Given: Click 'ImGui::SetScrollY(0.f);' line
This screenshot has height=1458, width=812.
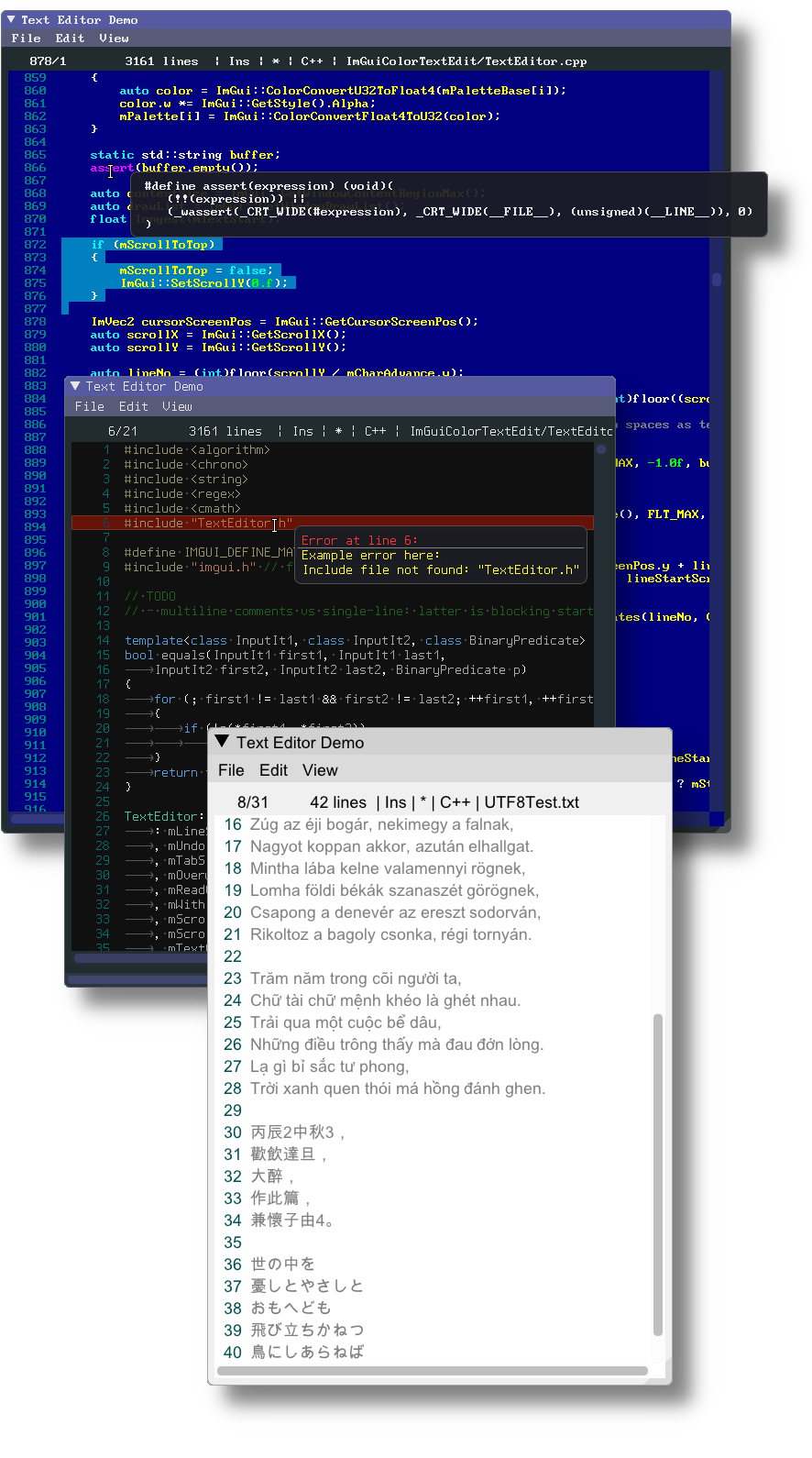Looking at the screenshot, I should click(203, 283).
